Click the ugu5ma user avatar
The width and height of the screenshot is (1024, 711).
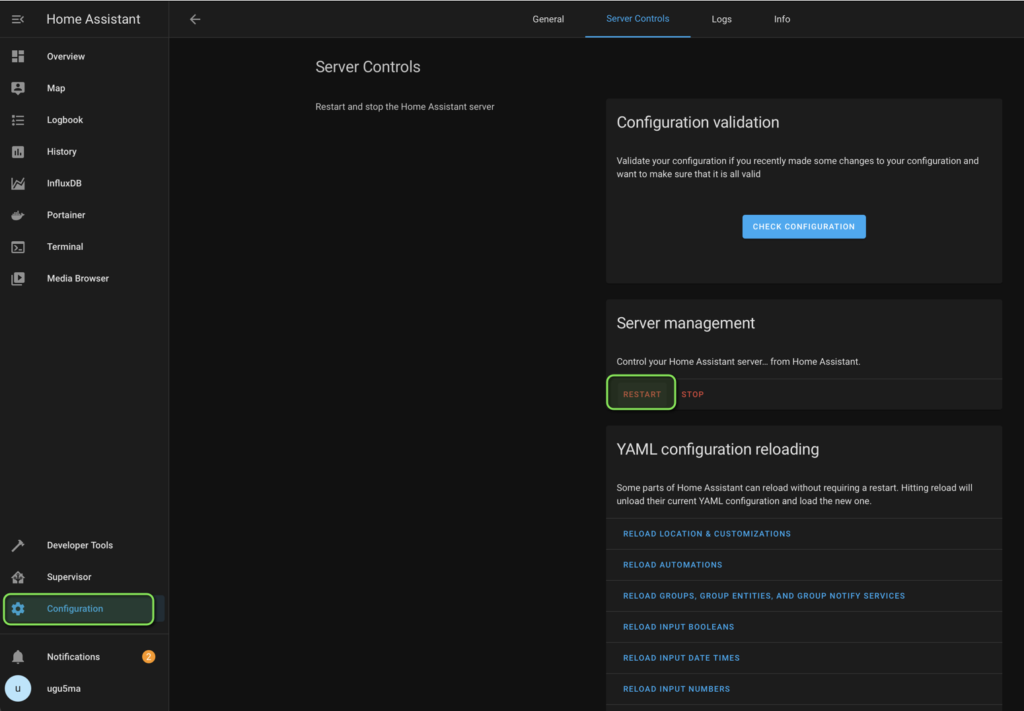(18, 688)
